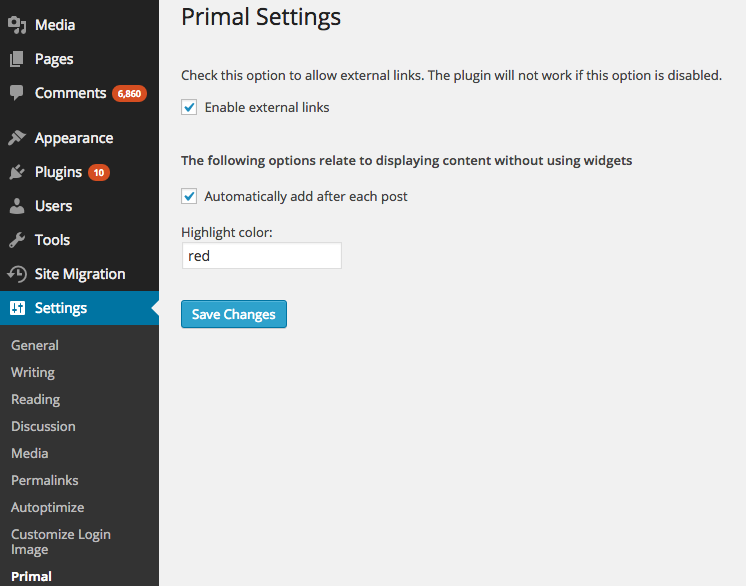Click the Media menu icon
Viewport: 746px width, 586px height.
point(17,25)
